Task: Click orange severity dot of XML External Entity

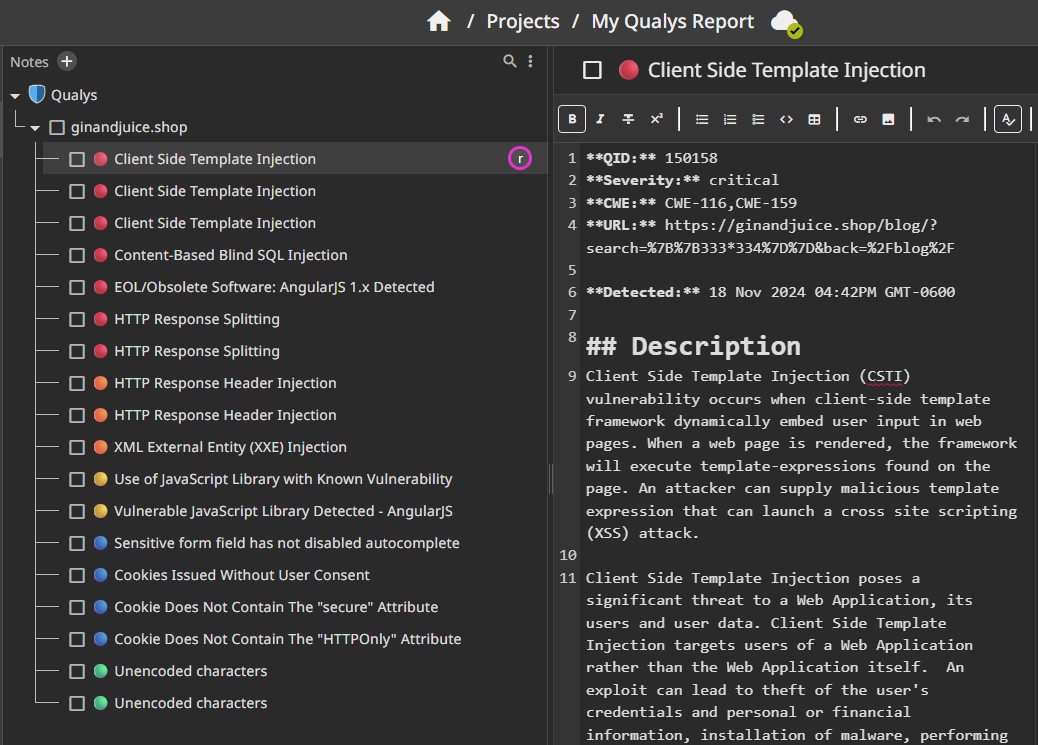Action: coord(101,447)
